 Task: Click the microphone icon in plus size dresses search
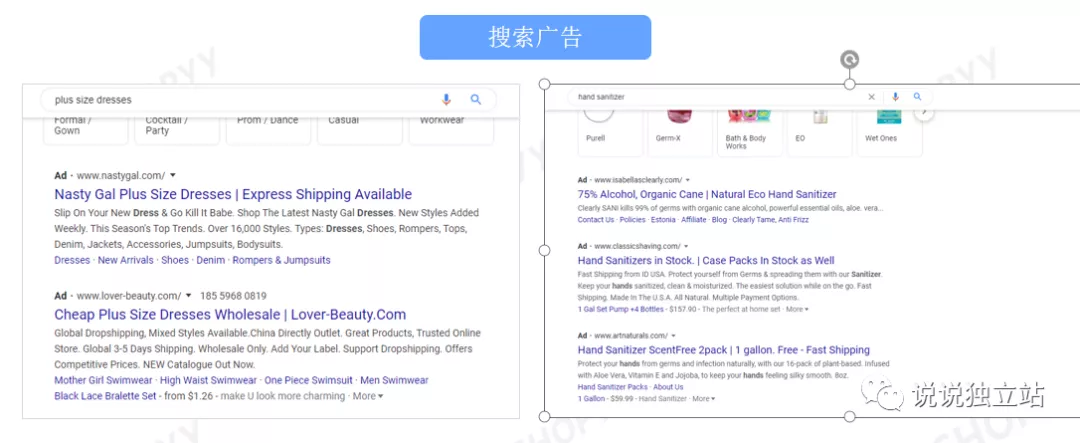click(x=446, y=100)
